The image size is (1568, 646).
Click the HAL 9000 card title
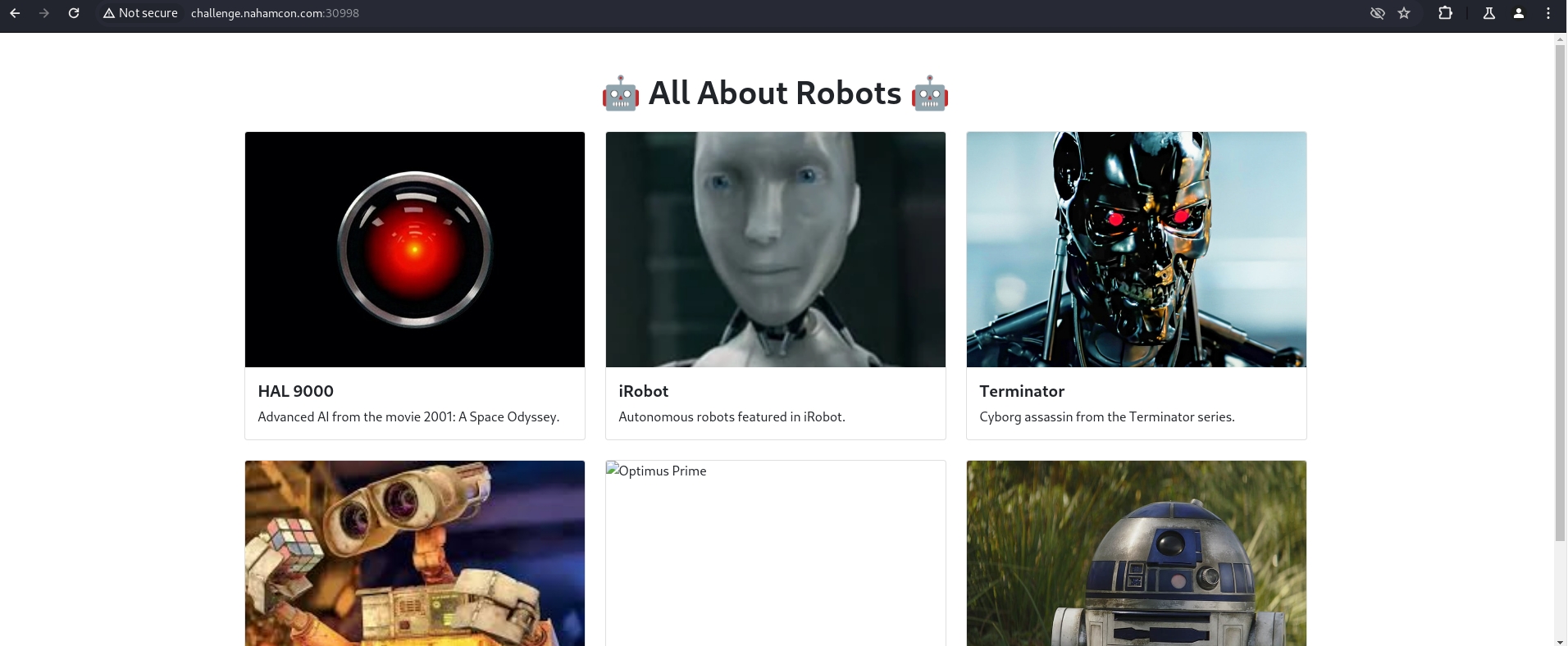click(x=295, y=391)
